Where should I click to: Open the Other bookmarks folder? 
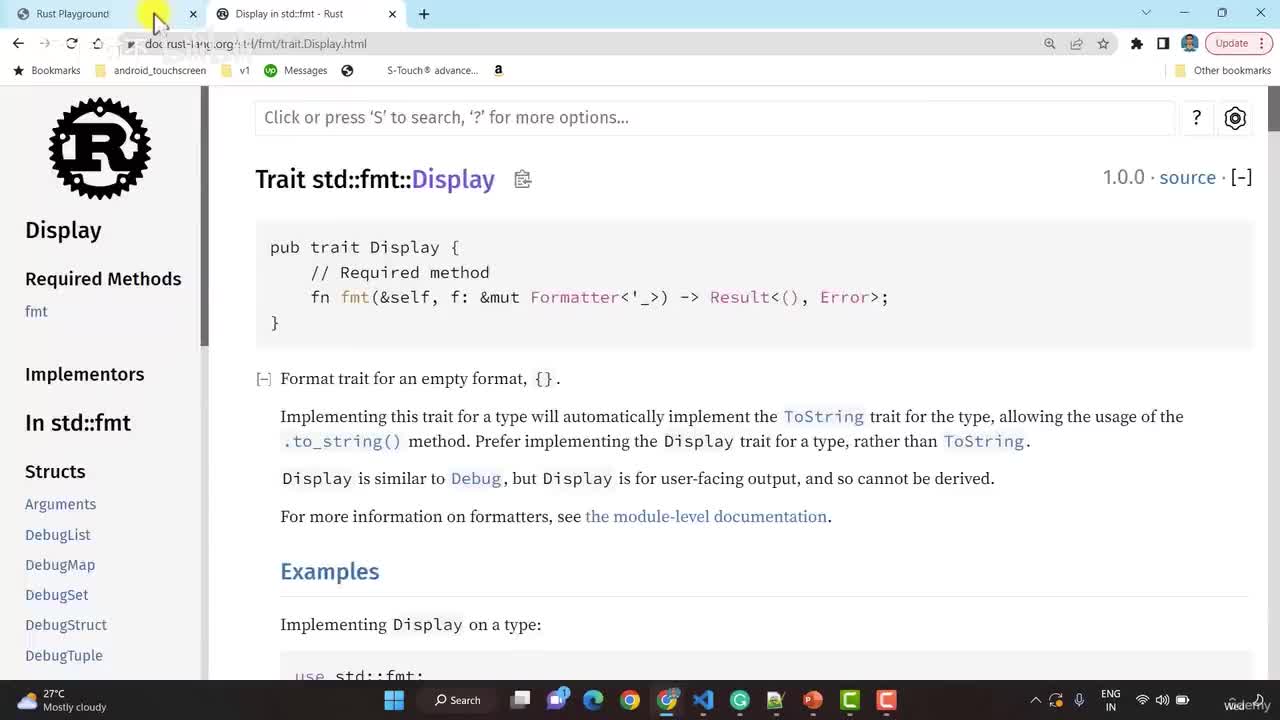coord(1222,71)
